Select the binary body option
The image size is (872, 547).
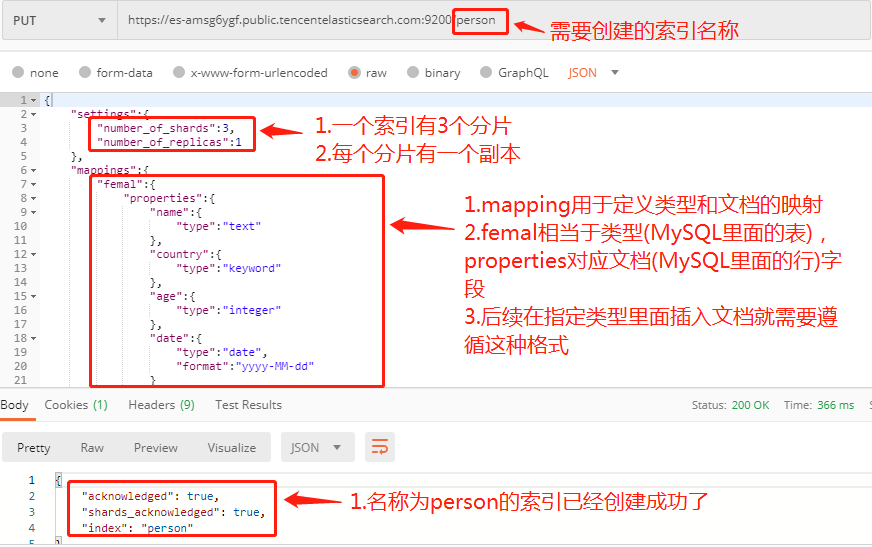pyautogui.click(x=434, y=72)
